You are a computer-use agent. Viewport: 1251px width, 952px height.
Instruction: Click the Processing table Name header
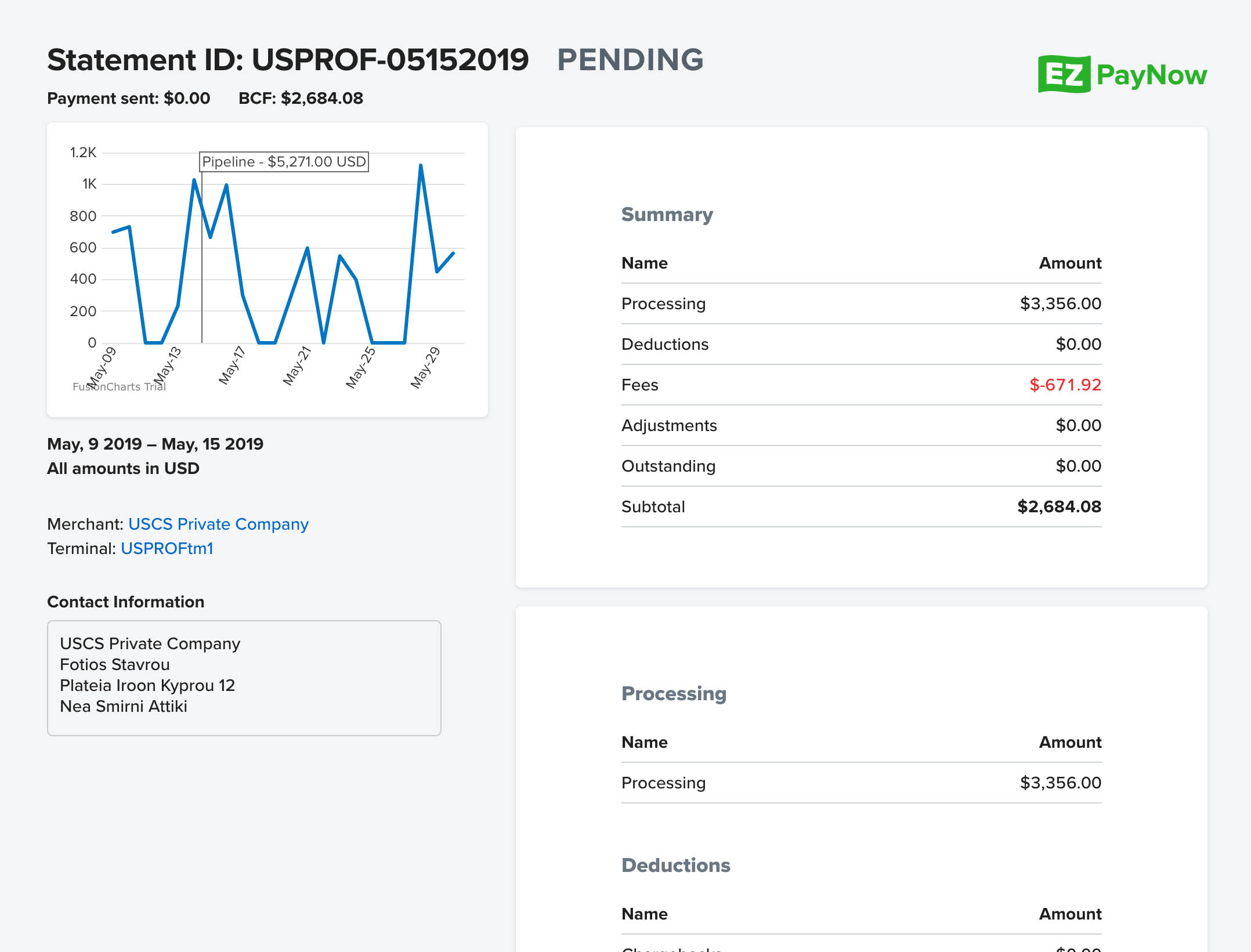[x=645, y=742]
